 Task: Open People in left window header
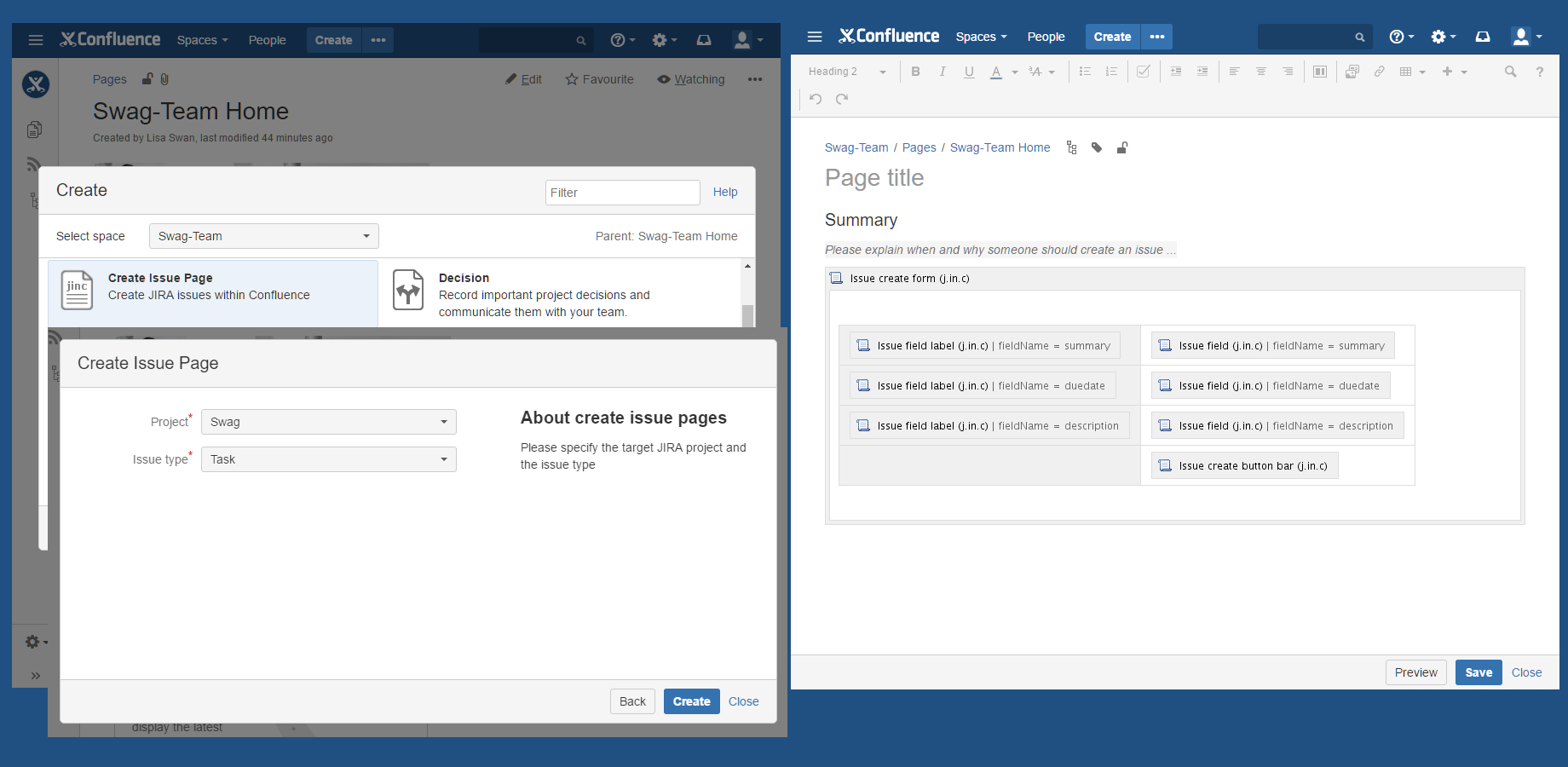[x=267, y=40]
